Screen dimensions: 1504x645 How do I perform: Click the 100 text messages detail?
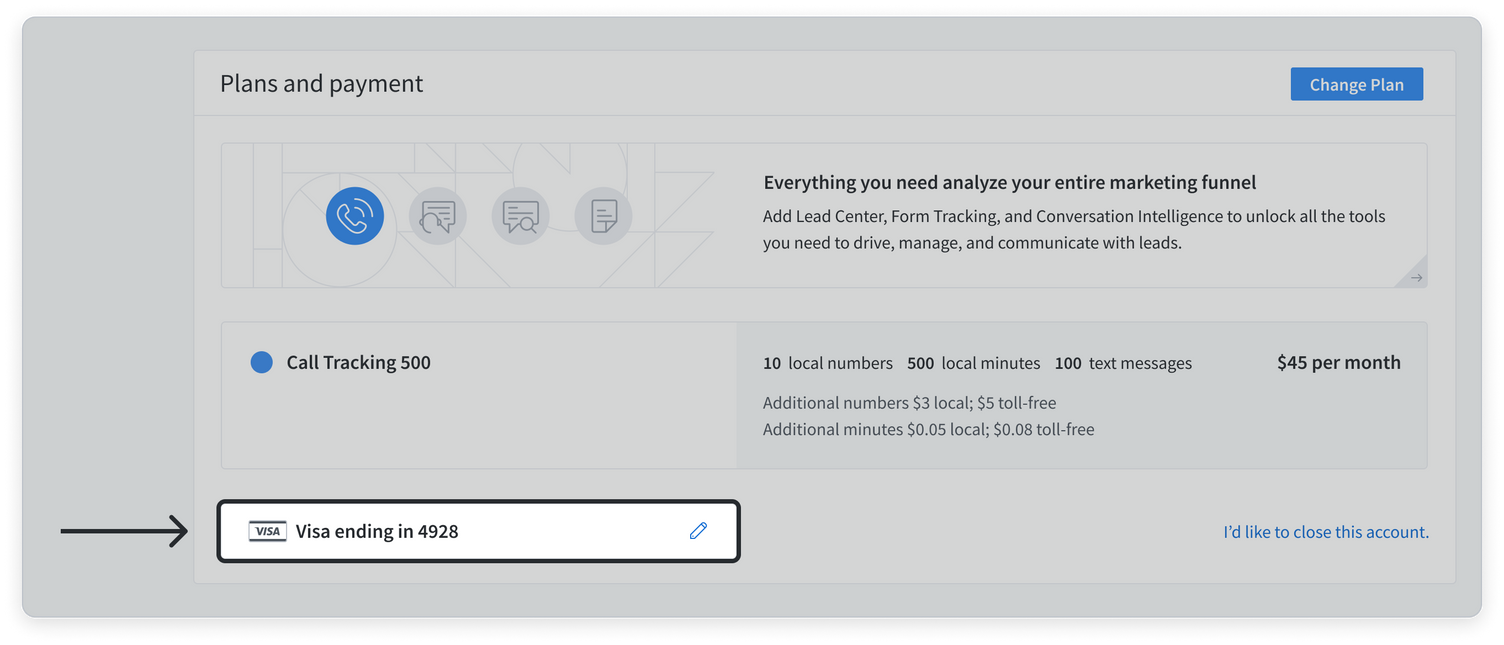(1123, 363)
